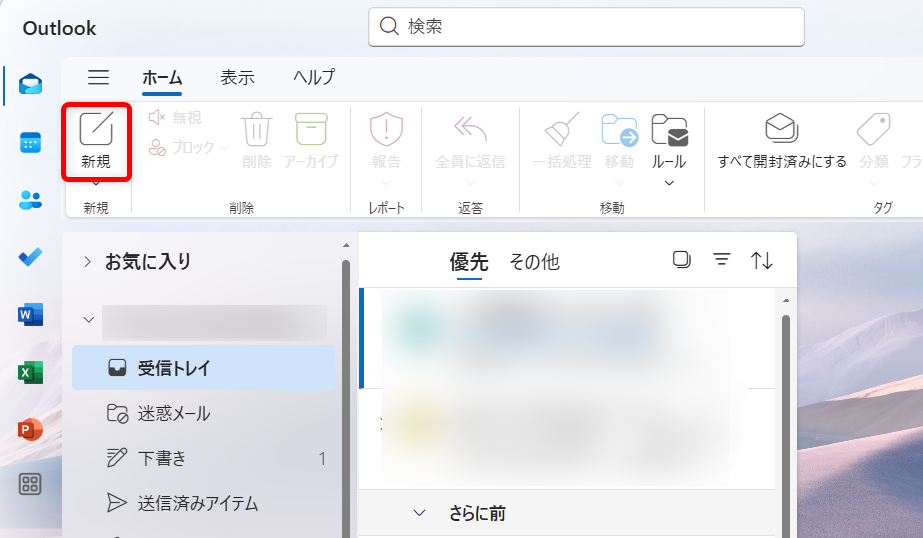The height and width of the screenshot is (538, 923).
Task: Expand the ルール dropdown chevron
Action: coord(669,183)
